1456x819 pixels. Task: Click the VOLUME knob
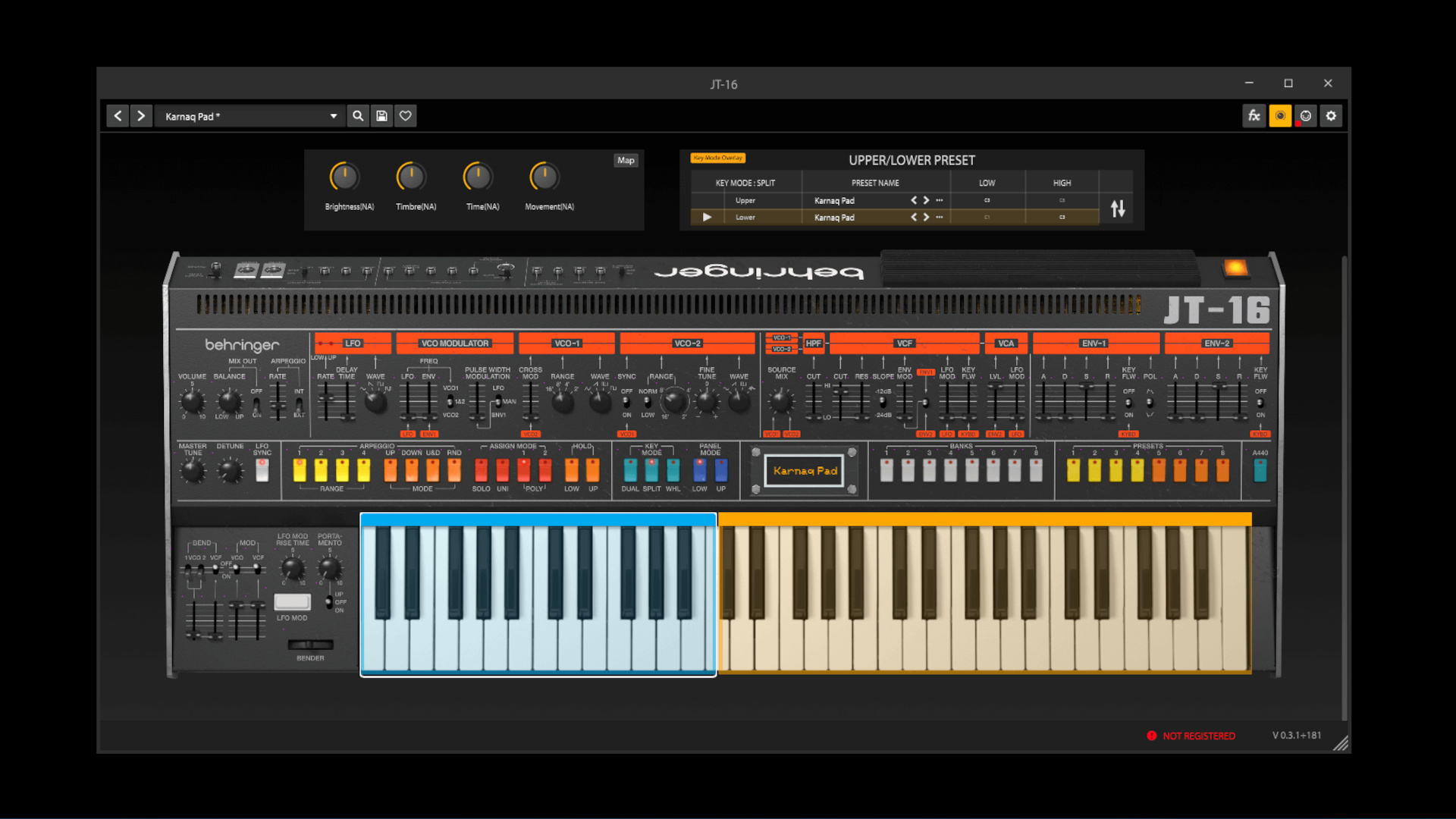[192, 401]
